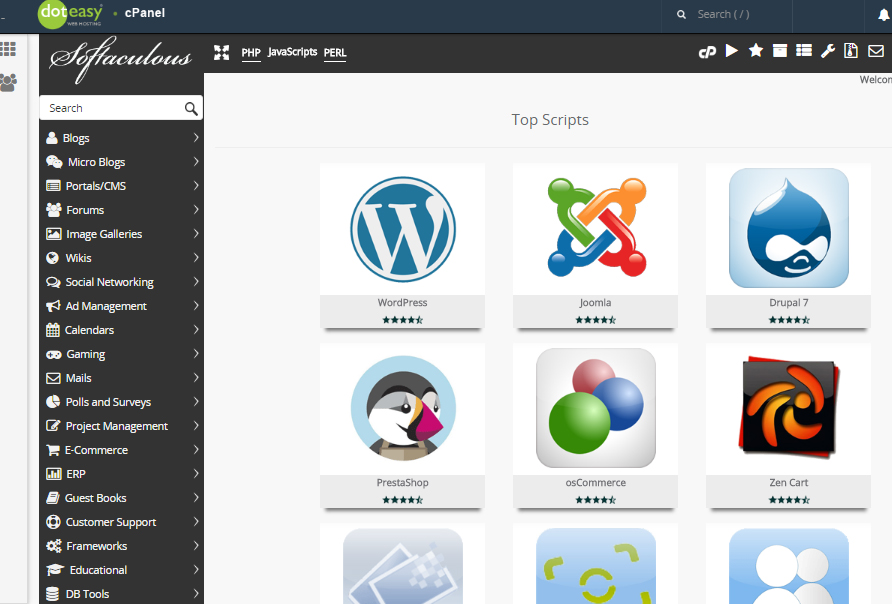Screen dimensions: 892x604
Task: Open the ERP category
Action: (122, 474)
